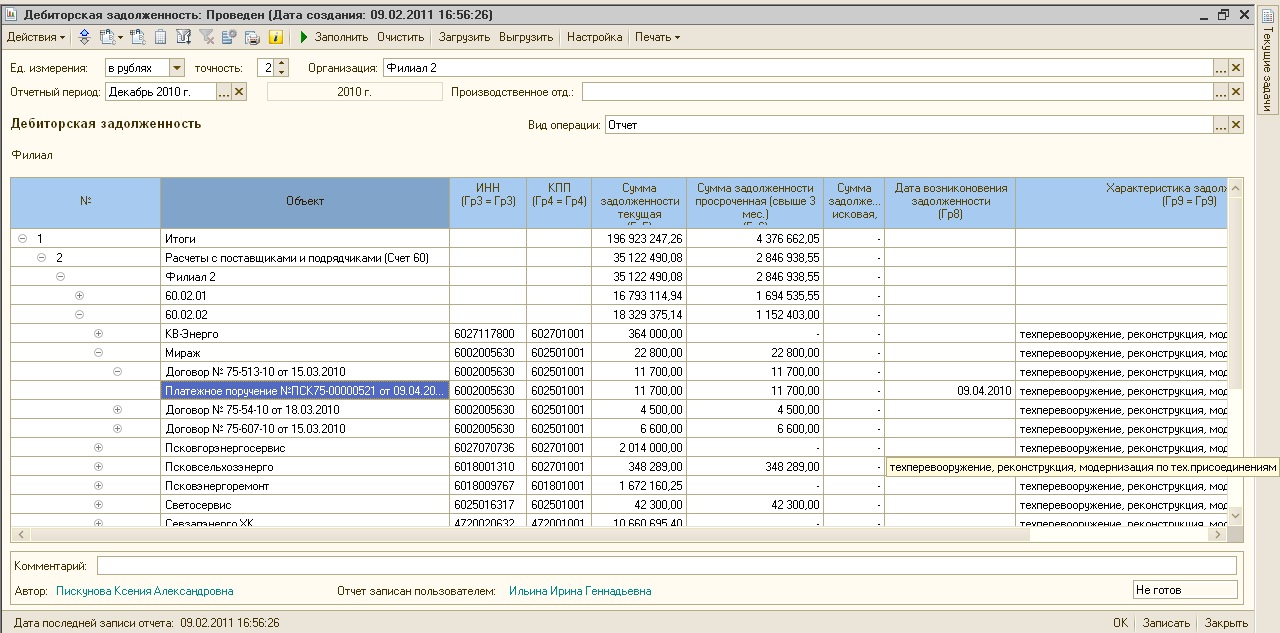This screenshot has height=633, width=1280.
Task: Open selection for Производственное отд. field
Action: pos(1220,92)
